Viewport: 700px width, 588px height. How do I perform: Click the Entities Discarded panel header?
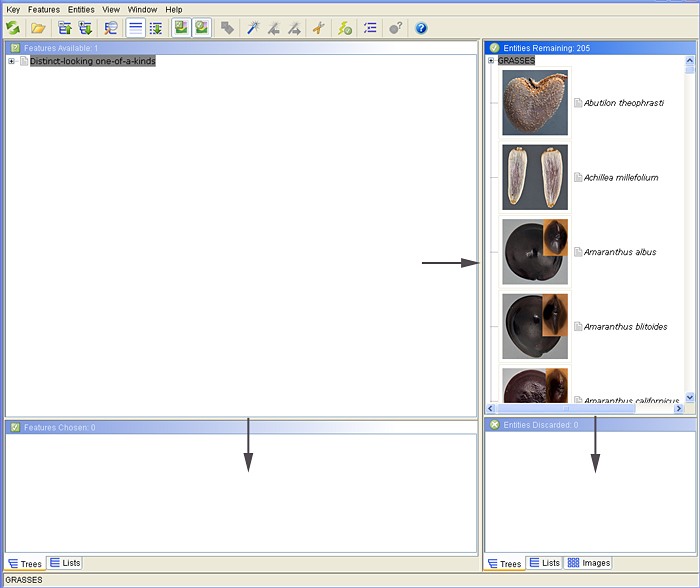pos(590,425)
